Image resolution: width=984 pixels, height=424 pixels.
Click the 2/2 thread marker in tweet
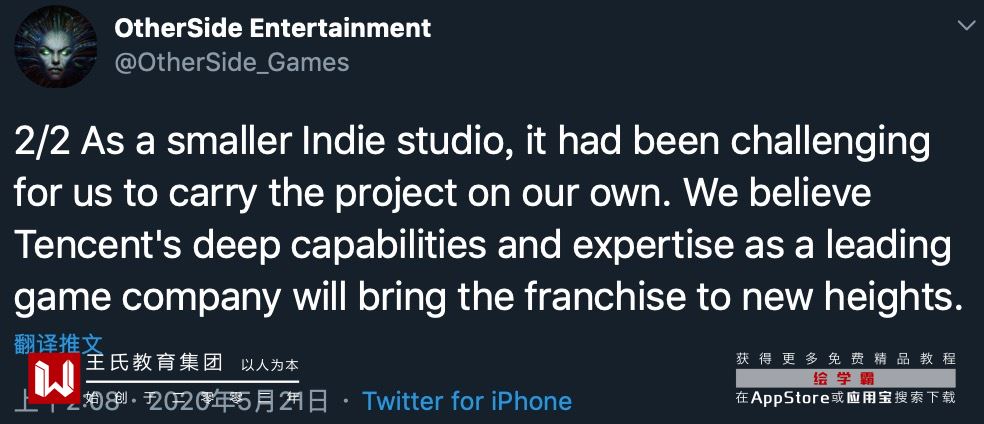tap(42, 141)
